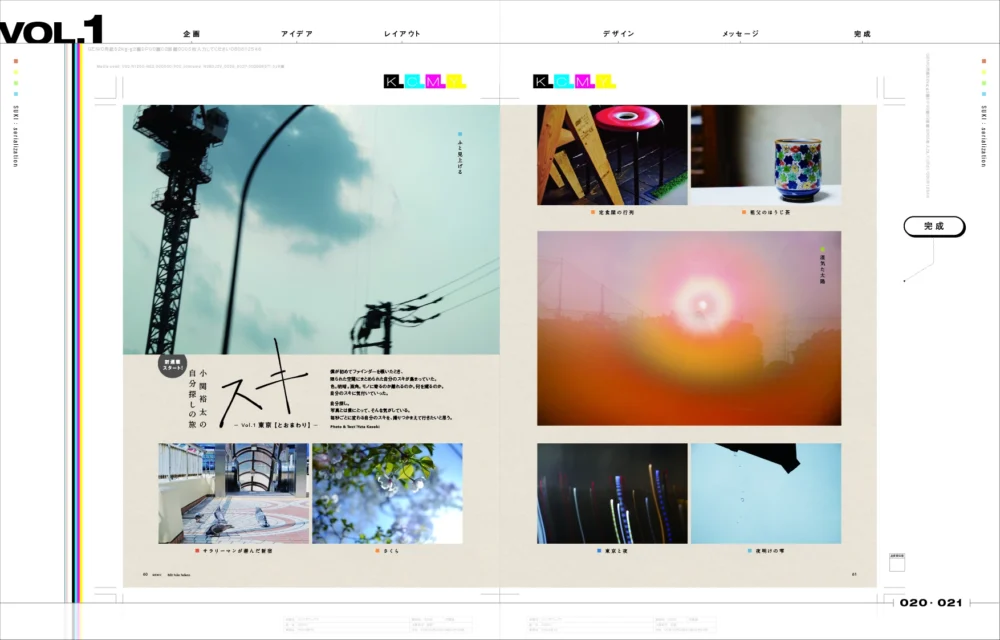Select the レイアウト item in the top navigation
Viewport: 1000px width, 640px height.
tap(399, 32)
